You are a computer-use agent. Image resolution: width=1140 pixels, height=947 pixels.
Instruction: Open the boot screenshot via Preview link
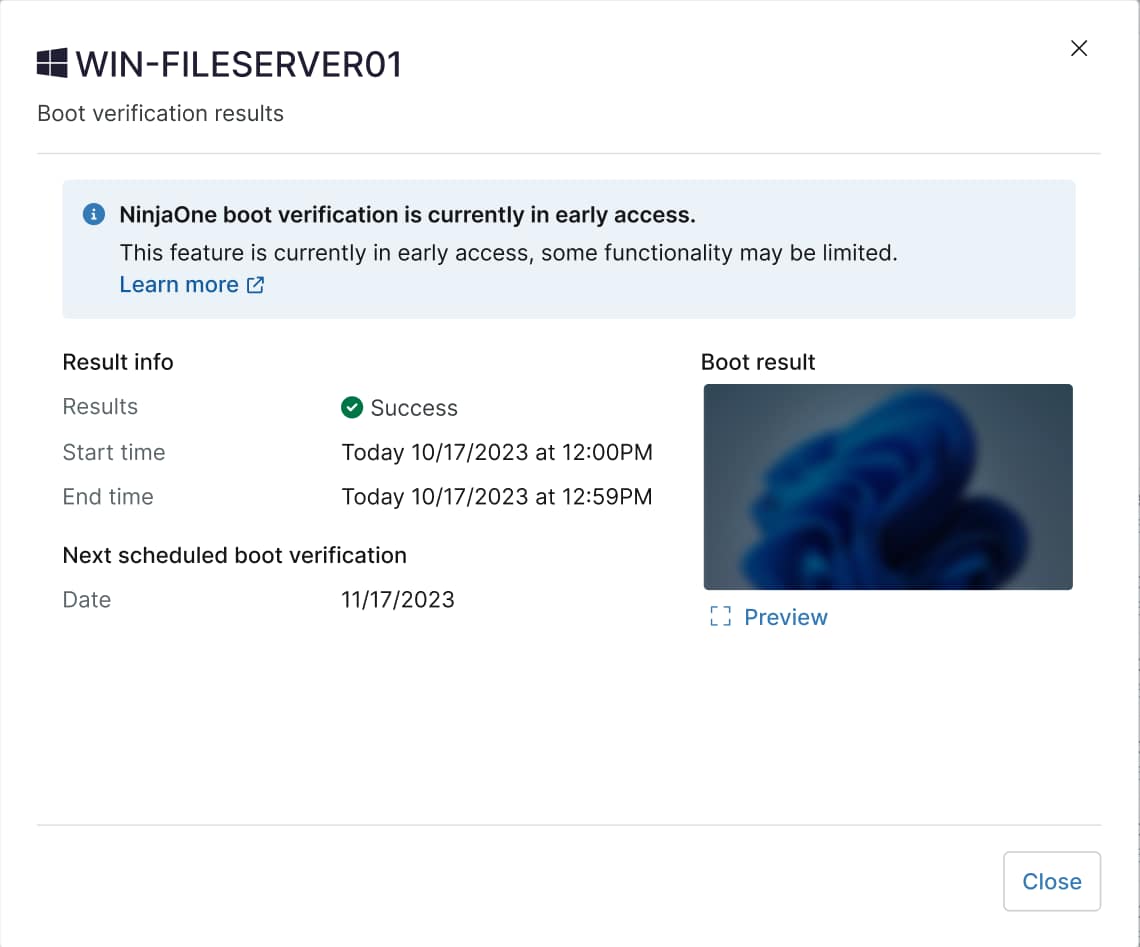click(x=786, y=617)
